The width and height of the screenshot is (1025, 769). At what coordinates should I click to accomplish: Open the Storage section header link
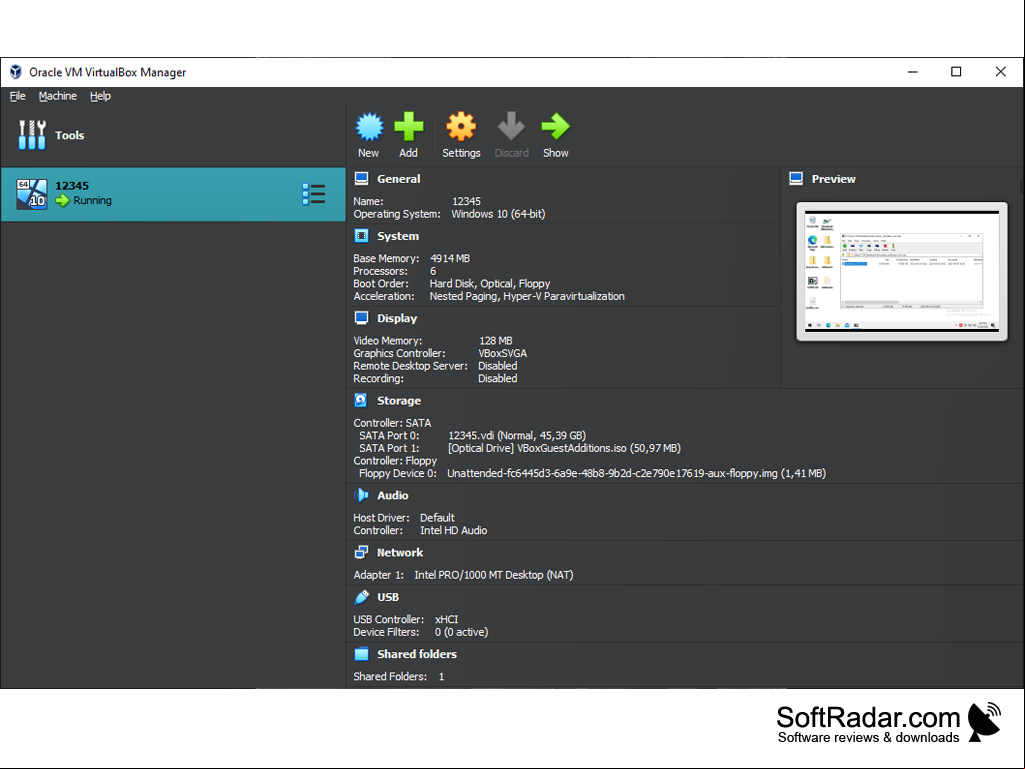(x=399, y=401)
